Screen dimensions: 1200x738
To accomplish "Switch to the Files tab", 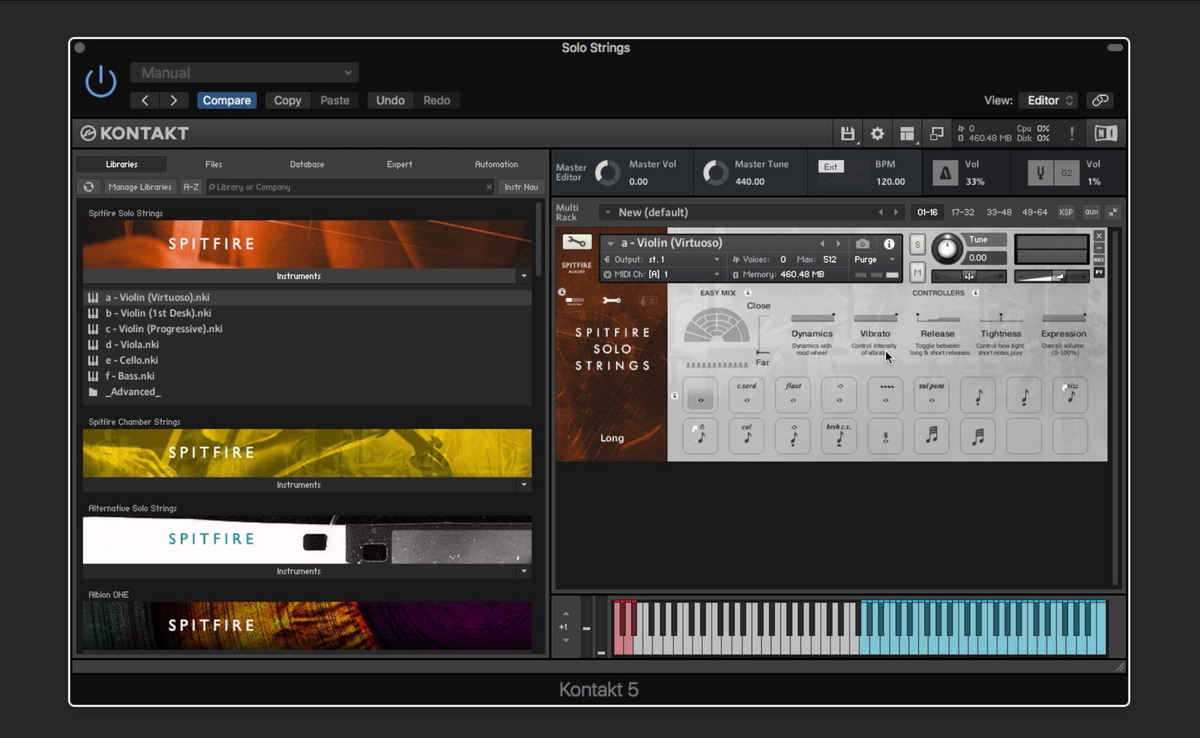I will click(x=213, y=164).
